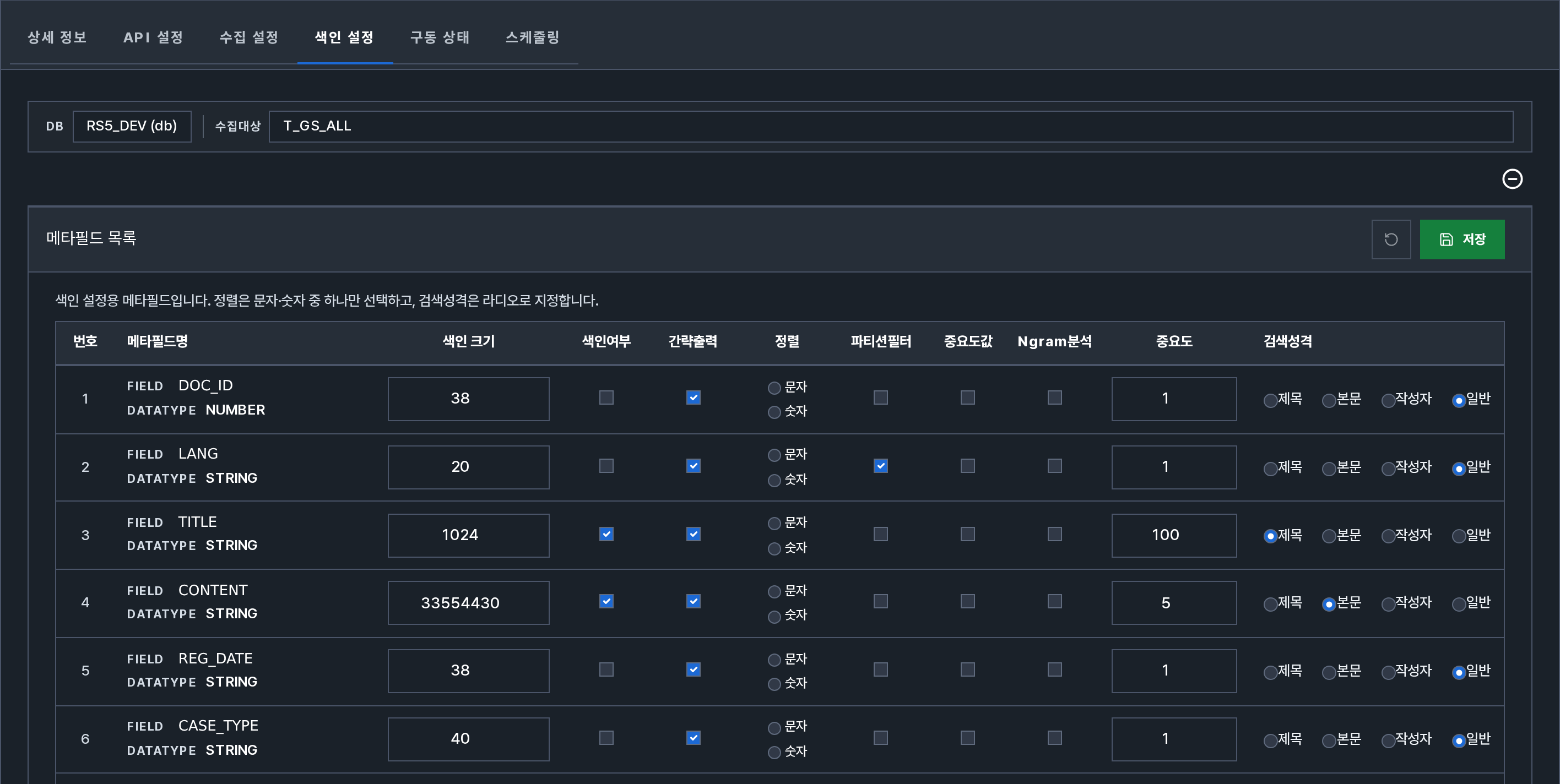Edit index size 1024 for TITLE
The height and width of the screenshot is (784, 1560).
coord(468,535)
